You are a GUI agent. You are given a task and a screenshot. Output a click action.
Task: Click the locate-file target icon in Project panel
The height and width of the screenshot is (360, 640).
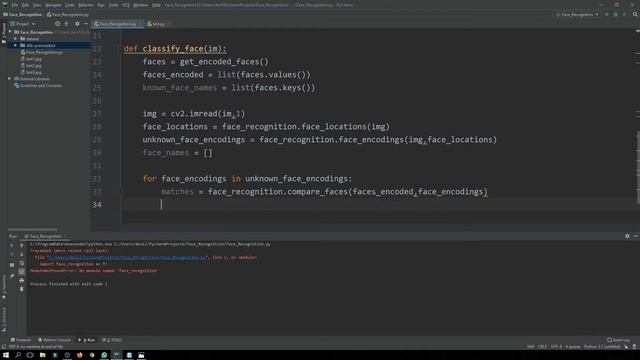pyautogui.click(x=57, y=24)
